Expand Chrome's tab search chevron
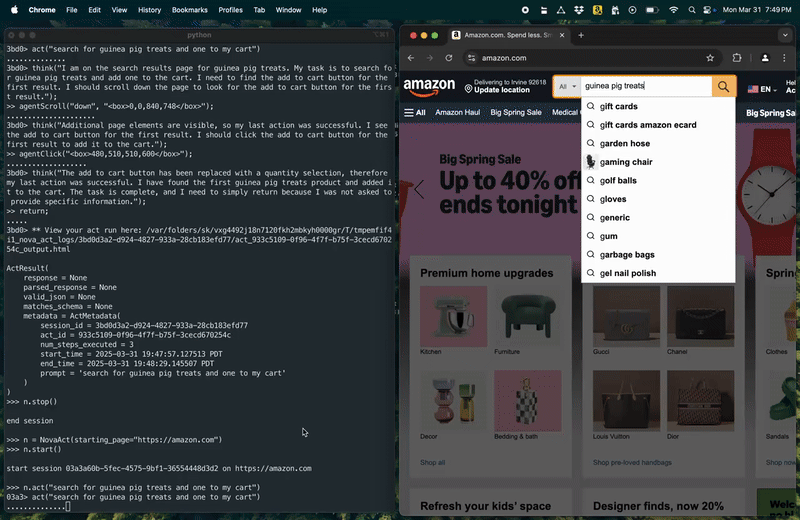 [x=785, y=35]
